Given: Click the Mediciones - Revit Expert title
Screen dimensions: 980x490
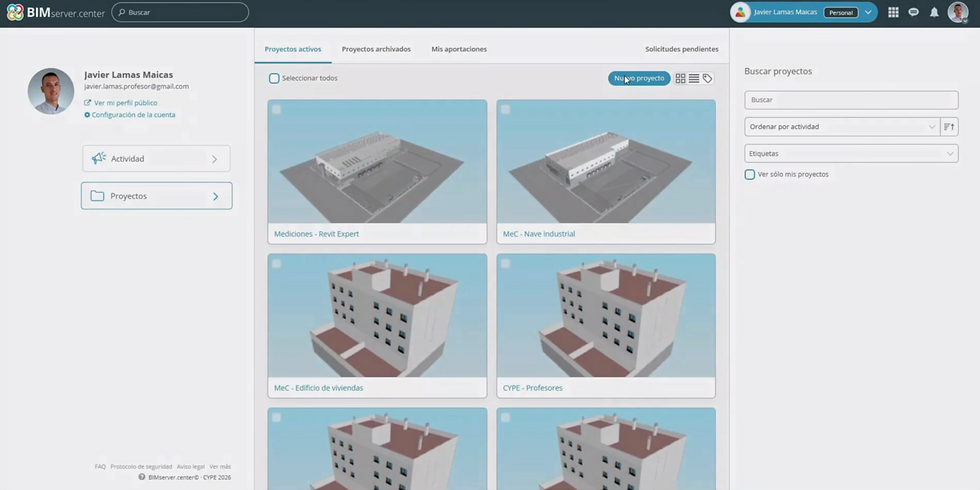Looking at the screenshot, I should click(x=316, y=234).
